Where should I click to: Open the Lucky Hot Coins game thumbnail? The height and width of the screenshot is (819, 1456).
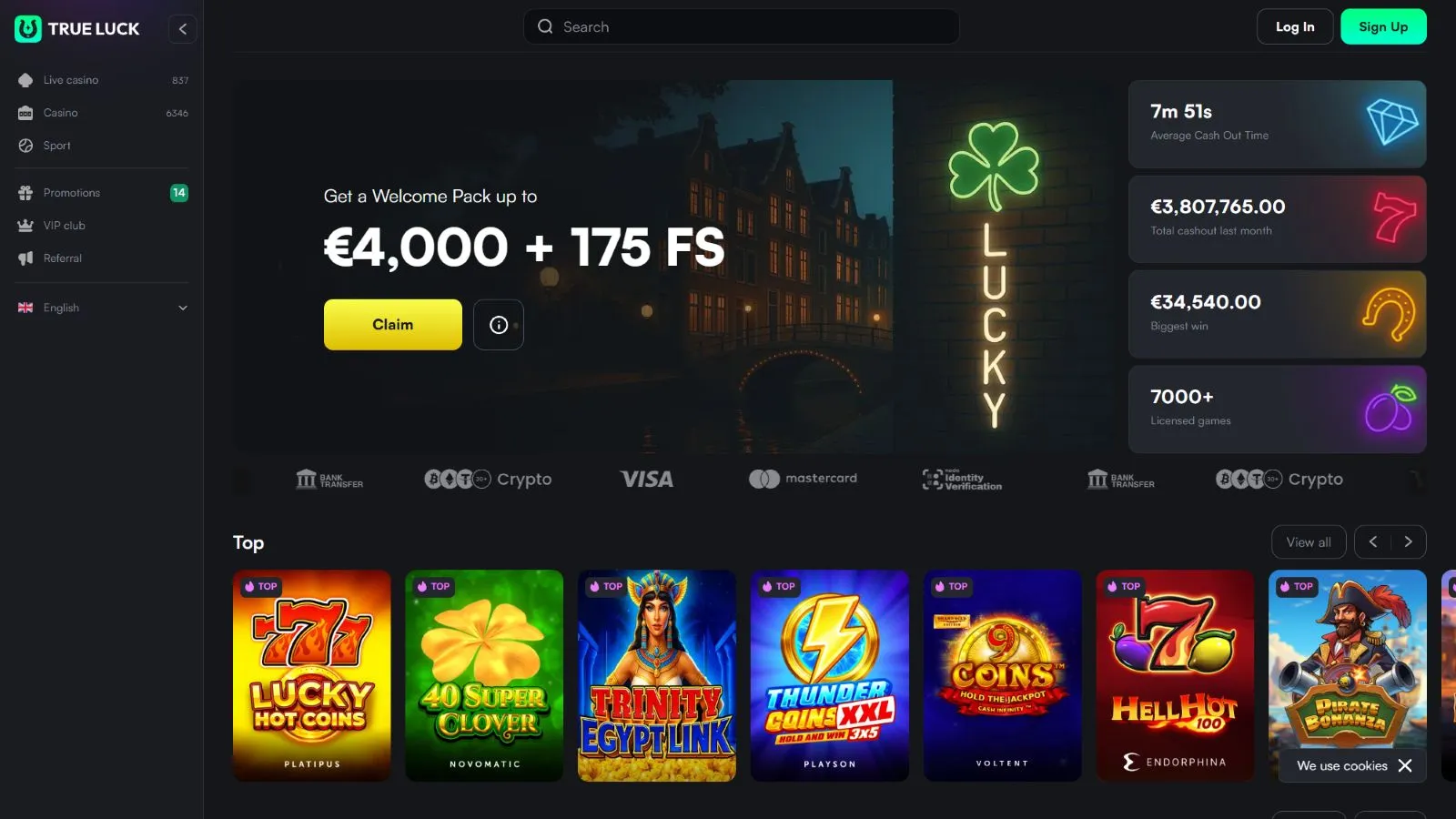coord(312,675)
